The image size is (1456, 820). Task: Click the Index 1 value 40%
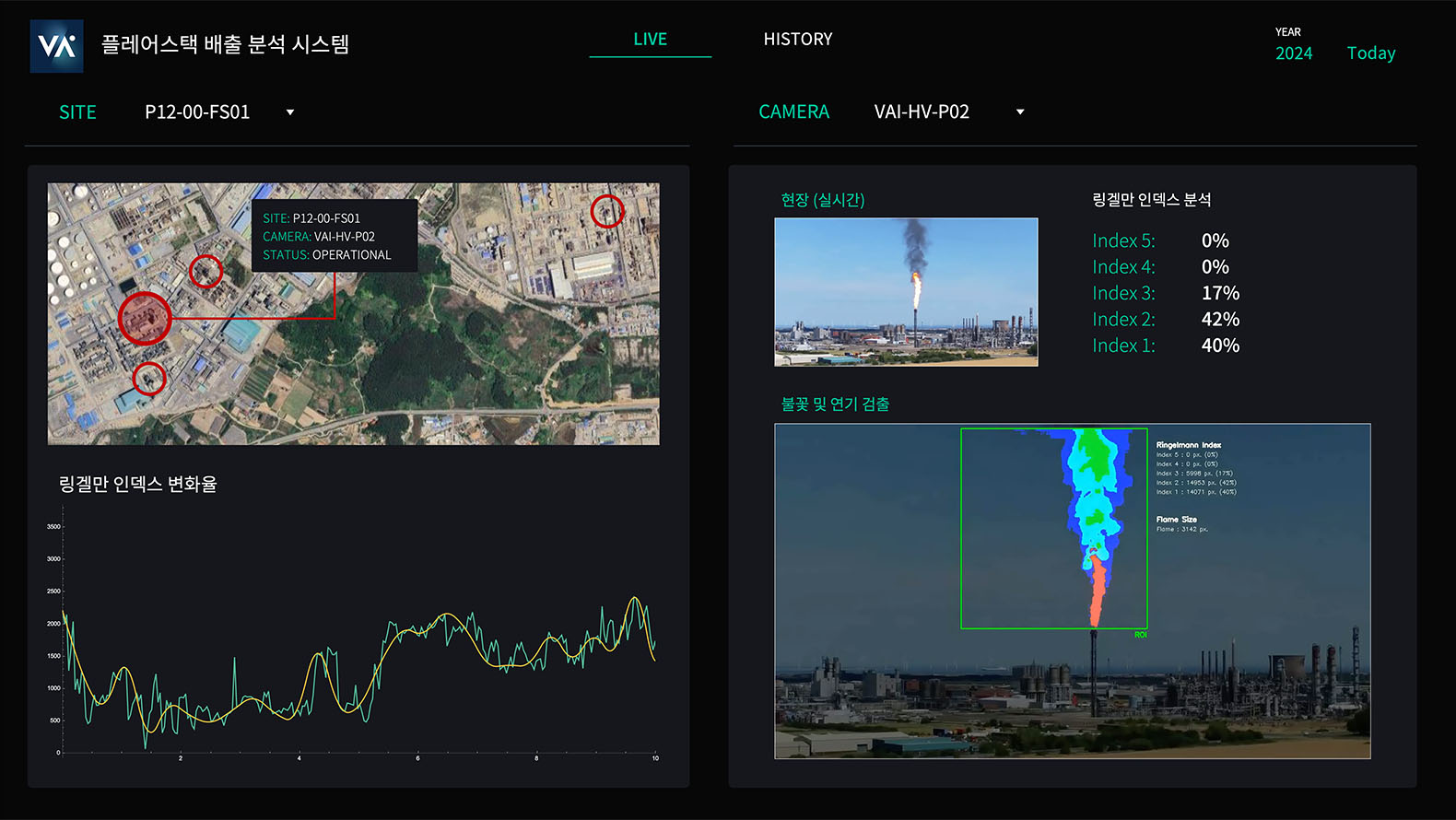1220,346
